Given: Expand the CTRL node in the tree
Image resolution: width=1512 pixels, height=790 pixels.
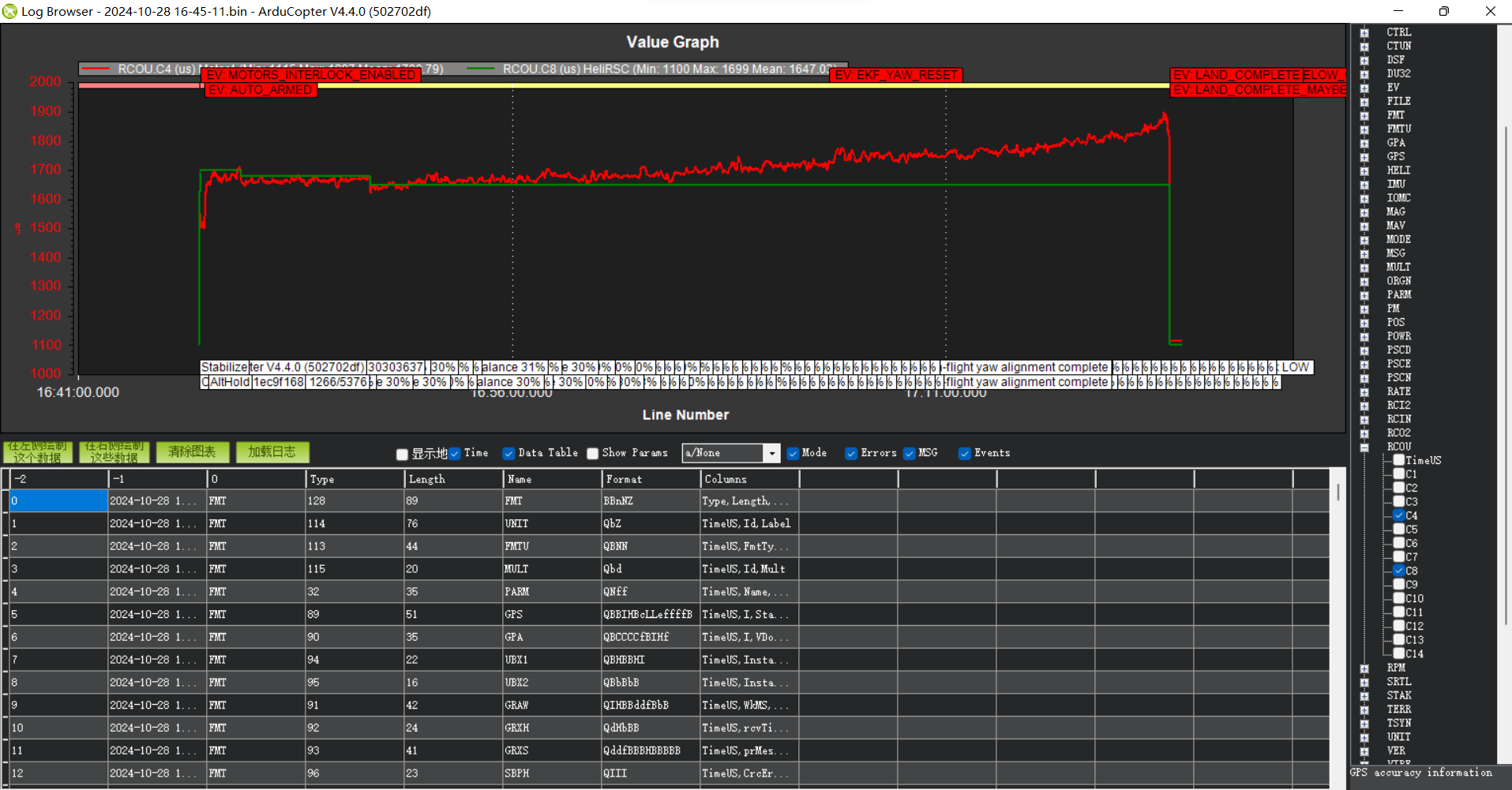Looking at the screenshot, I should 1364,33.
